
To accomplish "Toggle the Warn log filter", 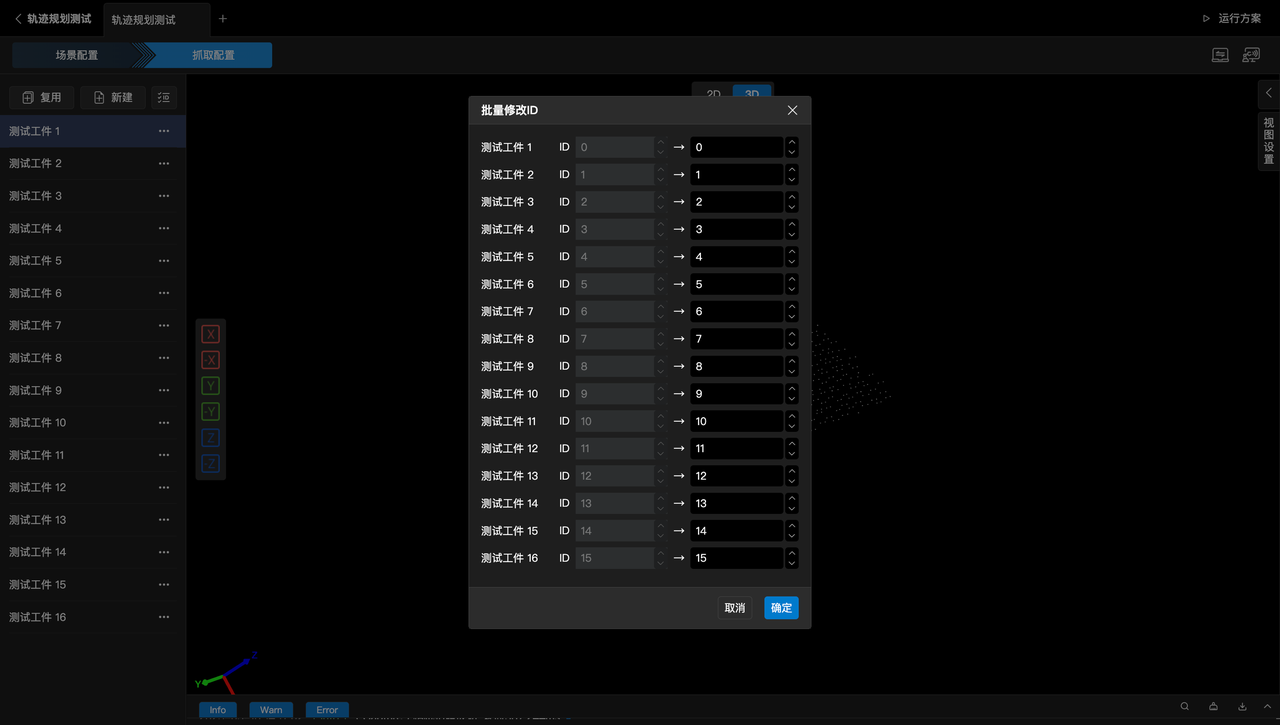I will [271, 710].
